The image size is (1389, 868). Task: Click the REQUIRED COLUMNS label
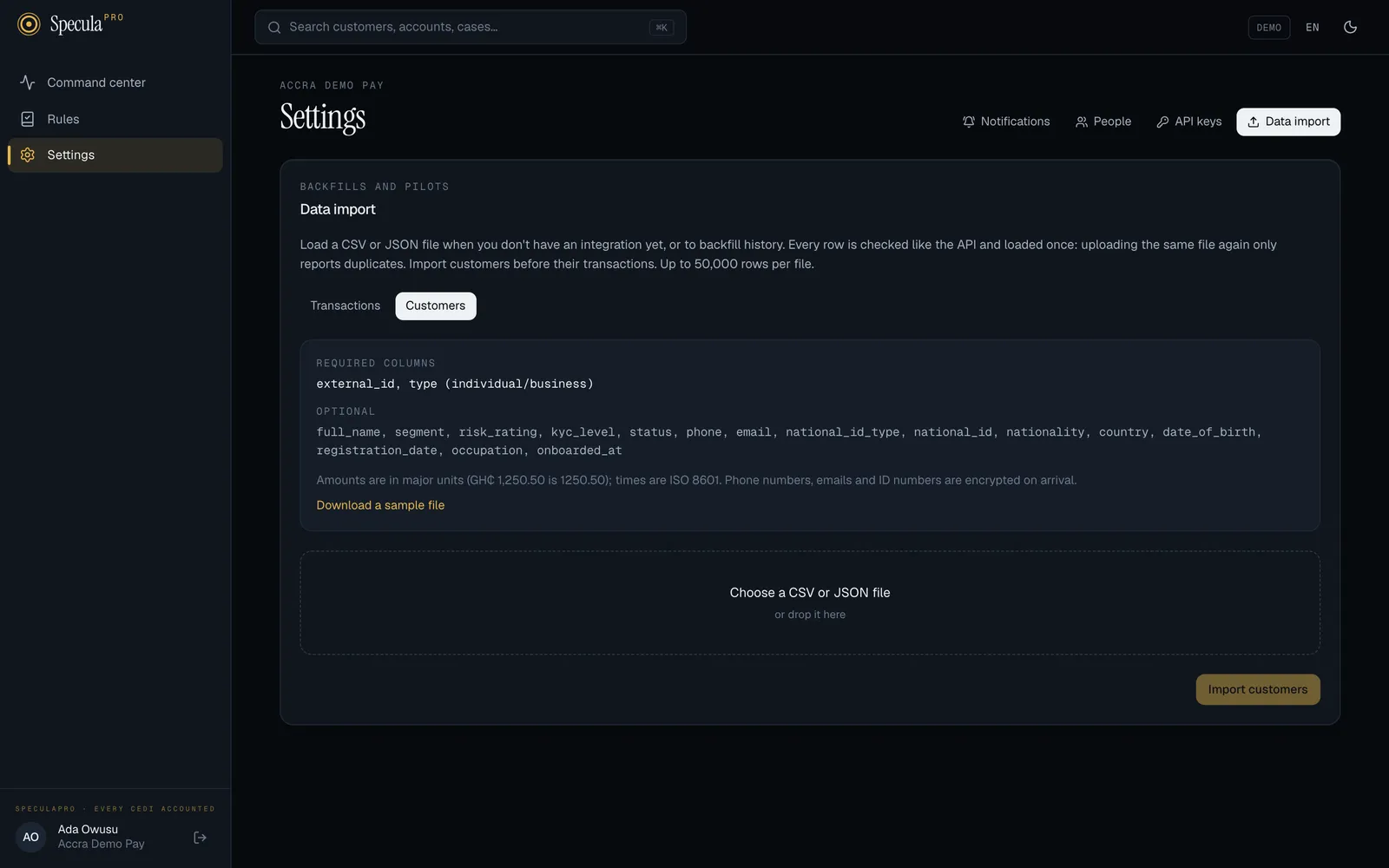tap(376, 364)
